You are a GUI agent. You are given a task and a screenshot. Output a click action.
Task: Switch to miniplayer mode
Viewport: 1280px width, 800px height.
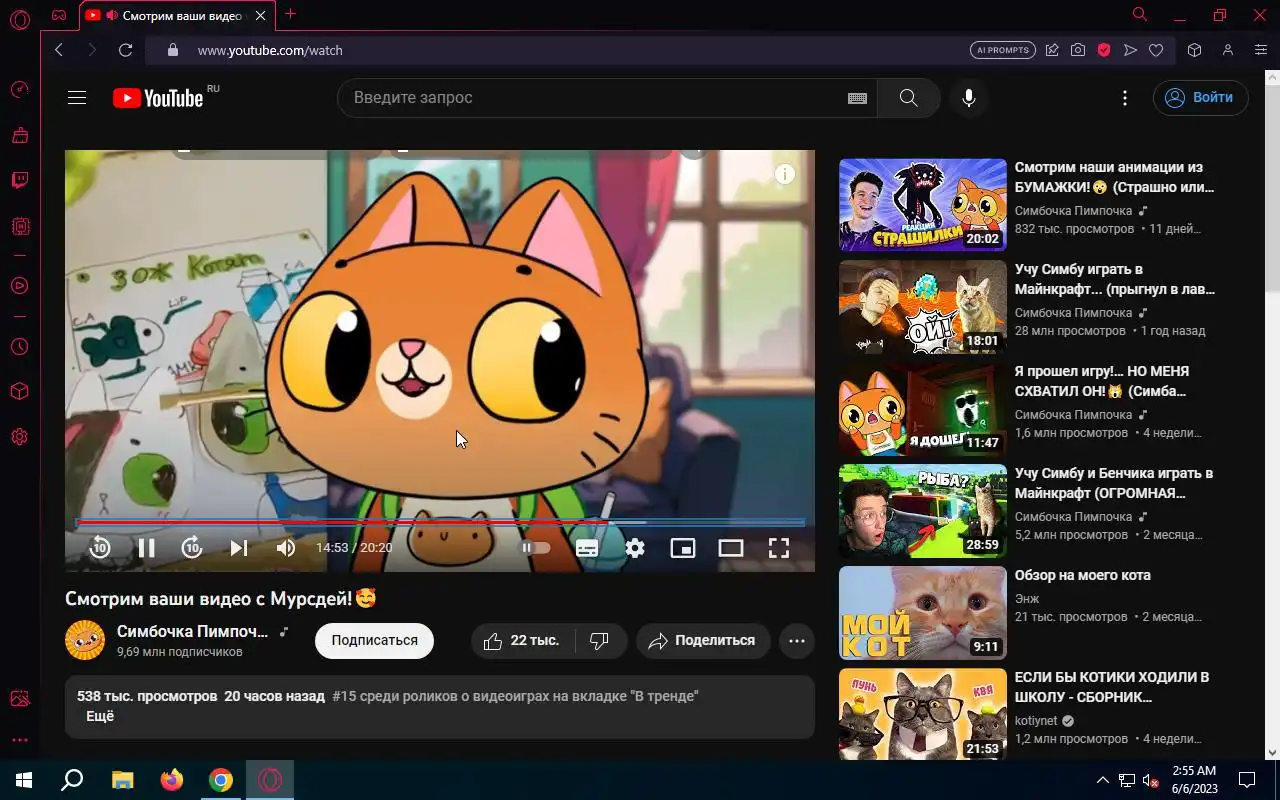(x=683, y=547)
